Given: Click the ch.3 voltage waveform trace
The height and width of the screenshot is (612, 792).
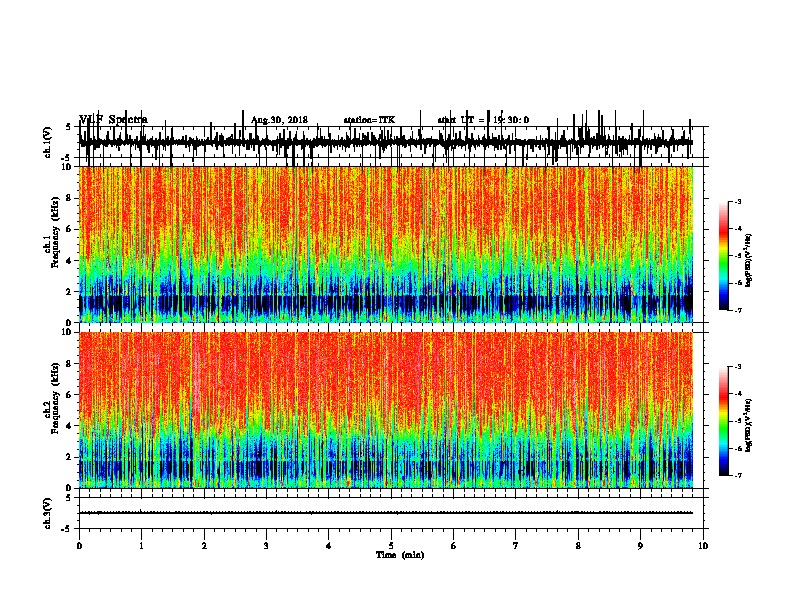Looking at the screenshot, I should [386, 513].
